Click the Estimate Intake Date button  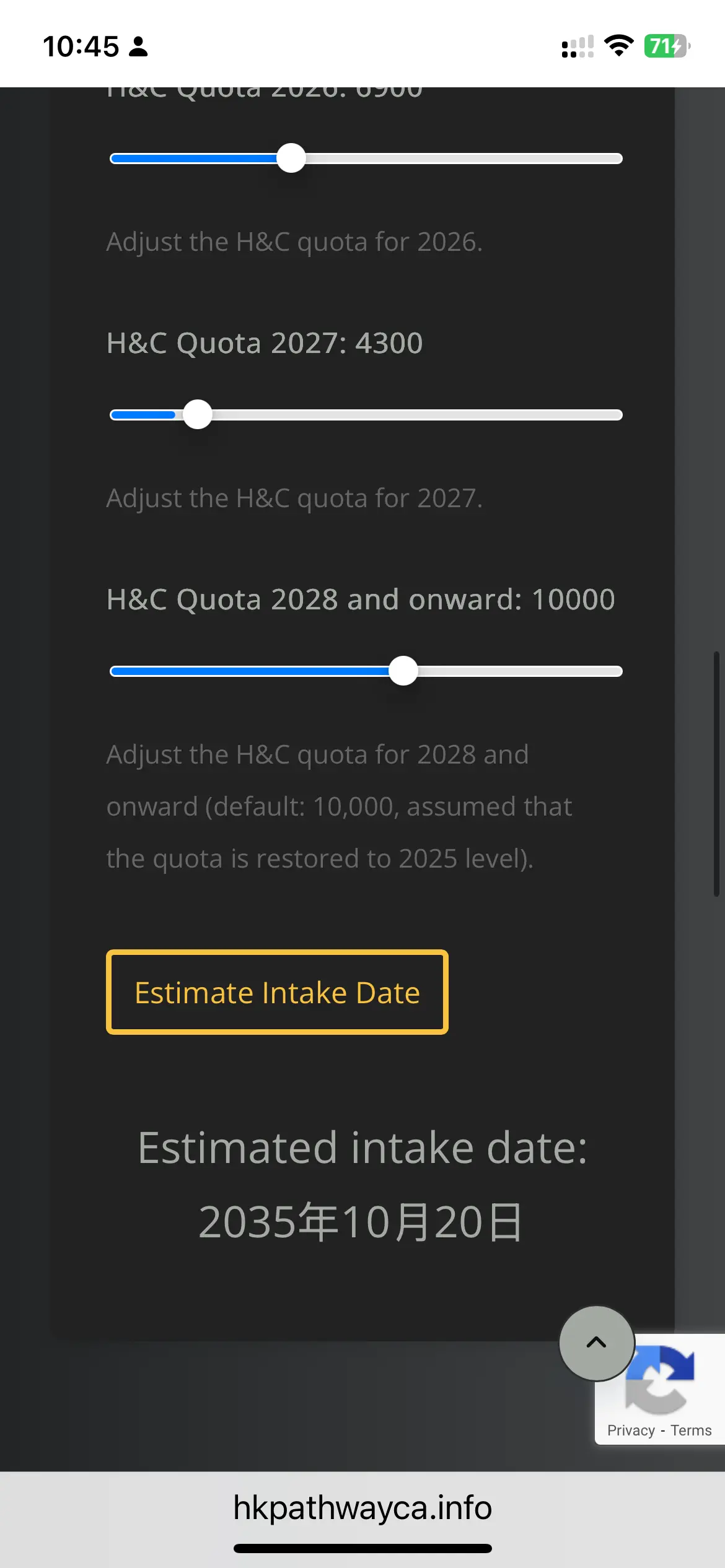[277, 992]
